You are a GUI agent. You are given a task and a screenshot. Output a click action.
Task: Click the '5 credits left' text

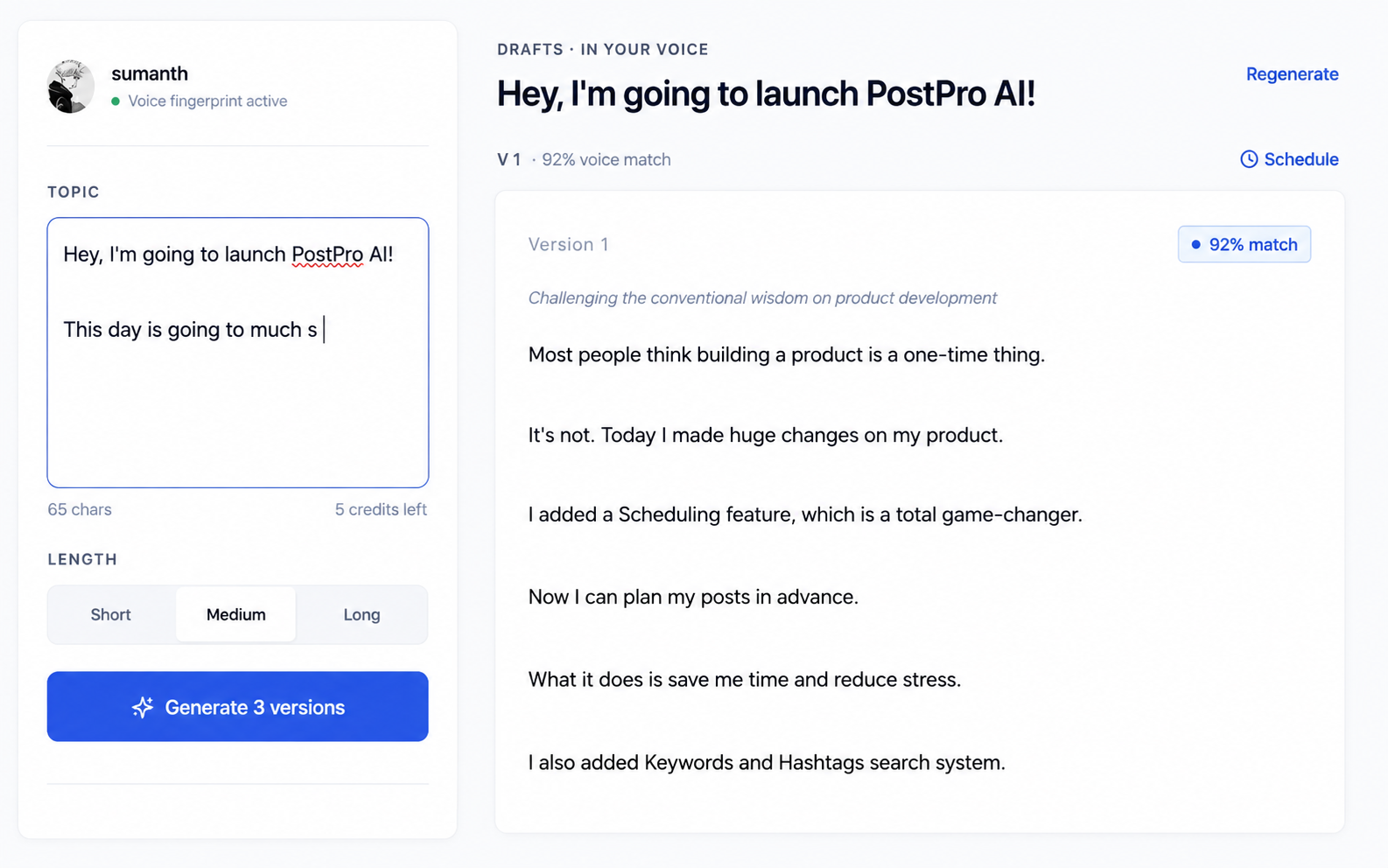381,509
